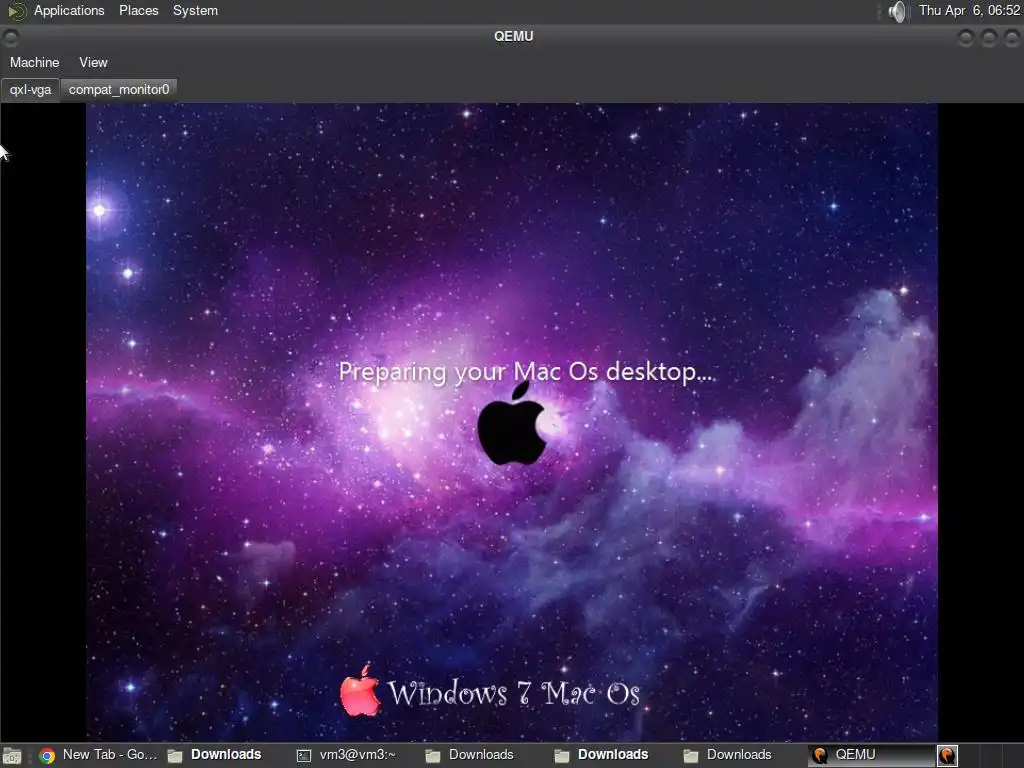
Task: Click the show desktop icon in the taskbar
Action: click(x=12, y=756)
